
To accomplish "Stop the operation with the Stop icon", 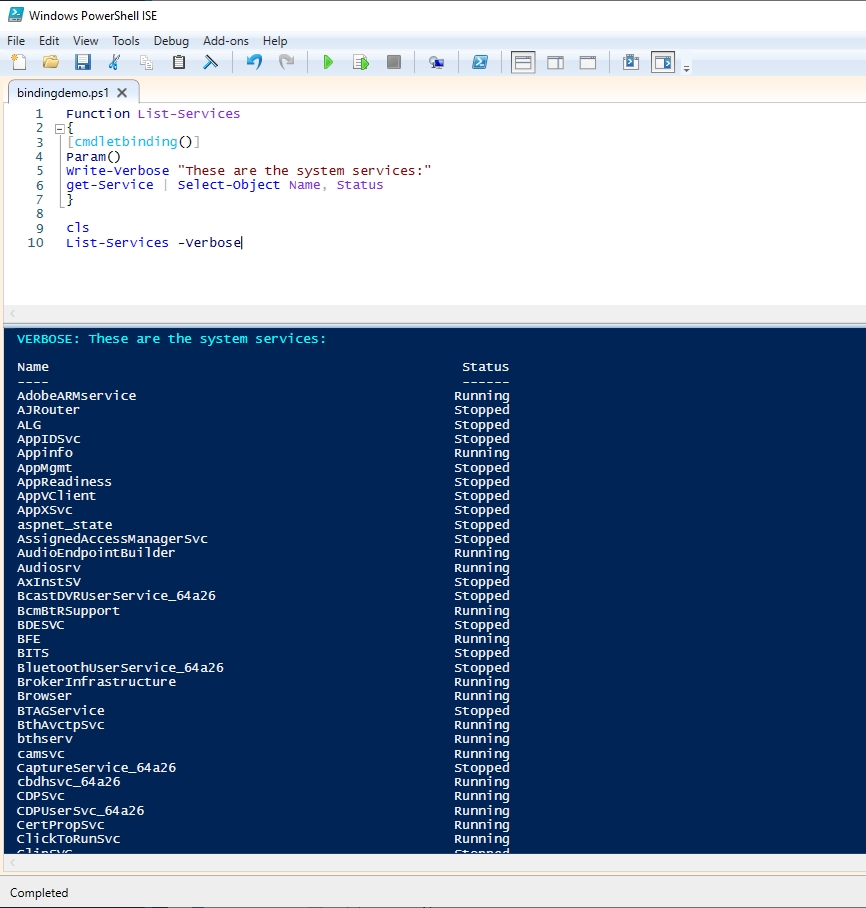I will point(394,62).
